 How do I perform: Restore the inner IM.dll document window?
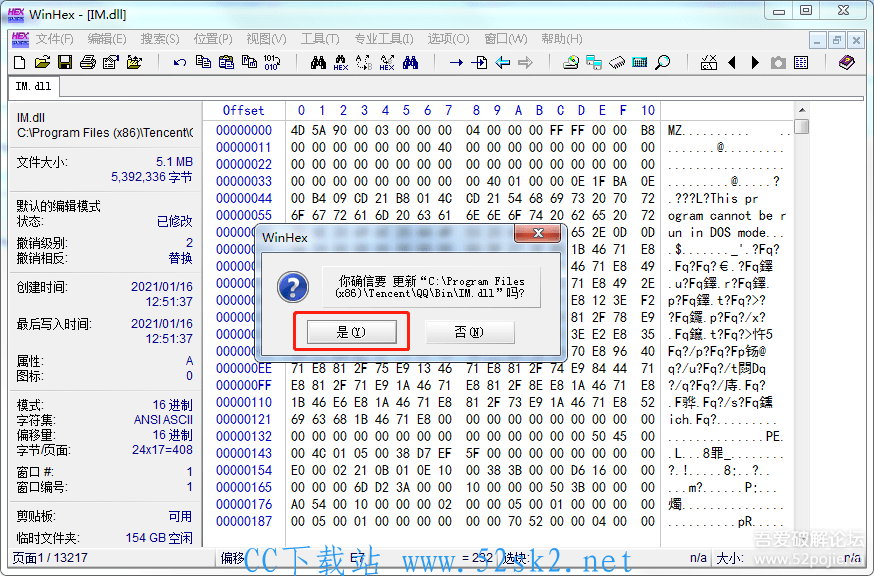tap(836, 40)
